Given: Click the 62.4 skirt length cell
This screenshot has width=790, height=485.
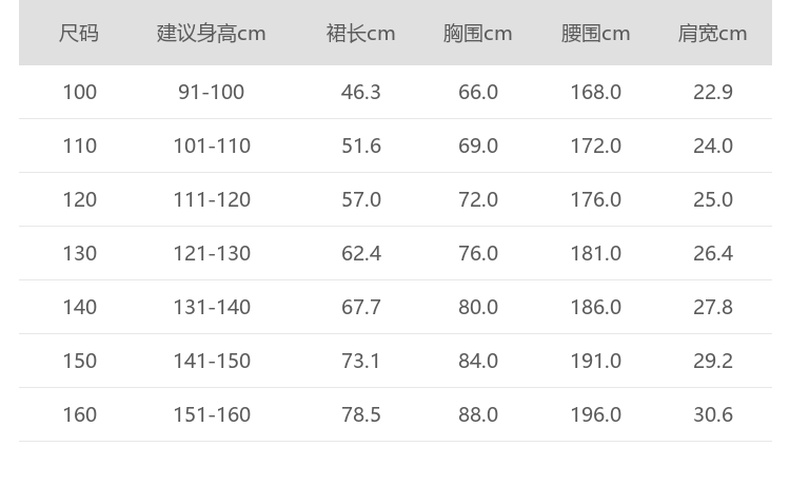Looking at the screenshot, I should tap(361, 254).
